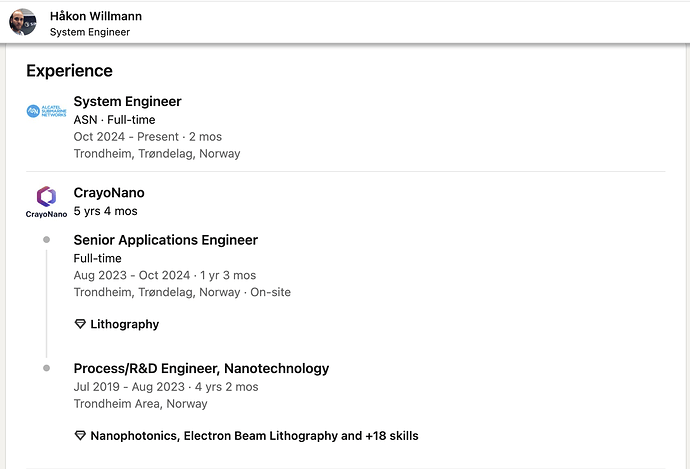The height and width of the screenshot is (469, 690).
Task: Click the diamond skills icon beside Lithography
Action: (80, 324)
